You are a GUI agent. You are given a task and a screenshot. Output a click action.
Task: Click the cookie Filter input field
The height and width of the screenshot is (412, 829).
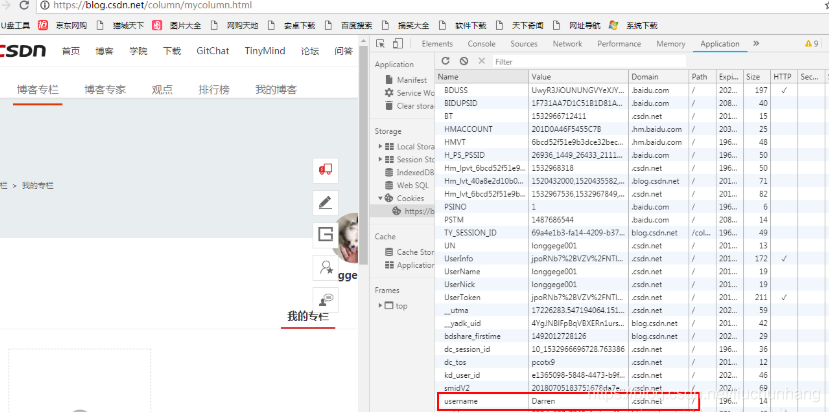[589, 62]
